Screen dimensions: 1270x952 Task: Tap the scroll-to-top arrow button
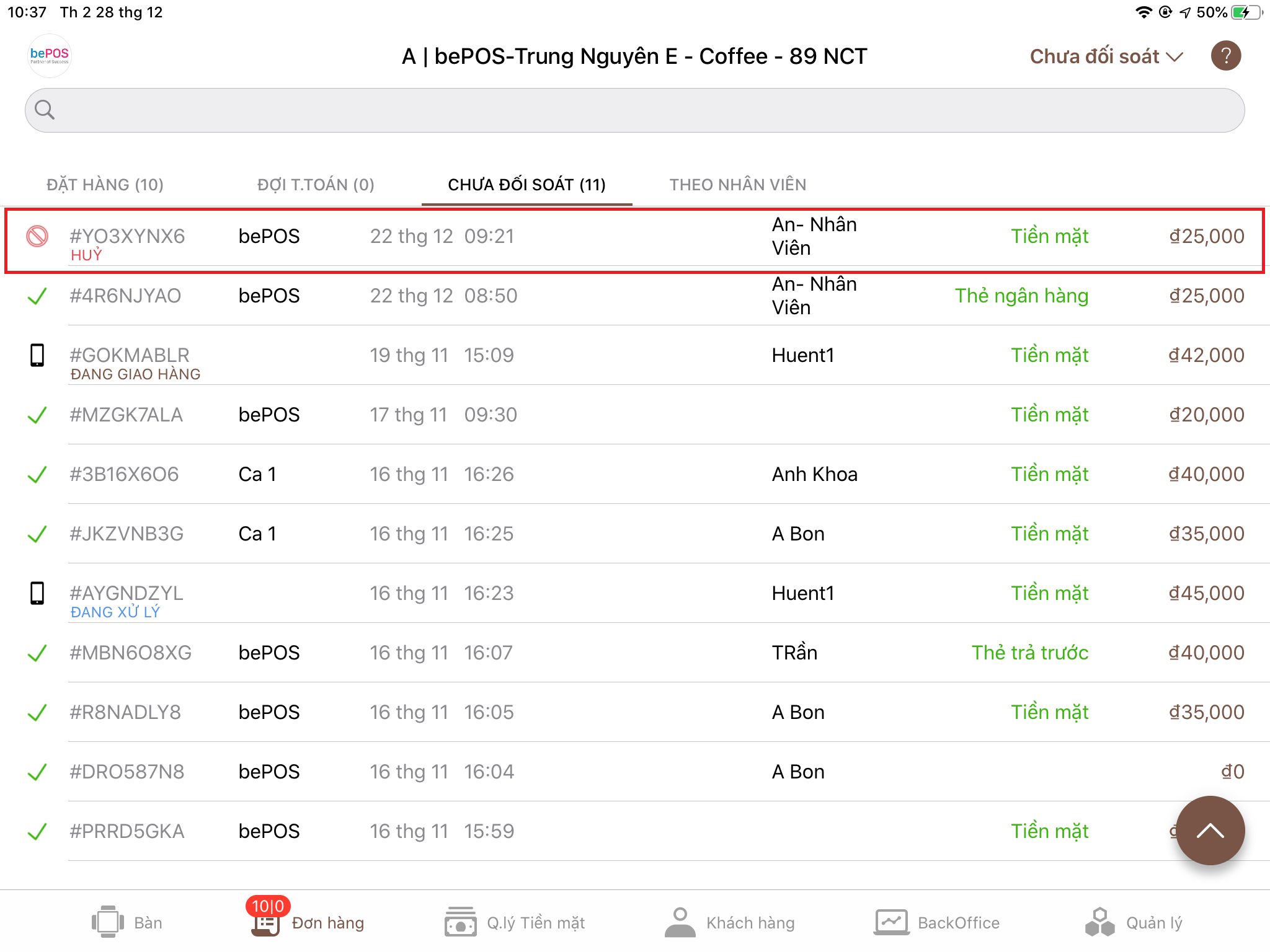(x=1210, y=831)
